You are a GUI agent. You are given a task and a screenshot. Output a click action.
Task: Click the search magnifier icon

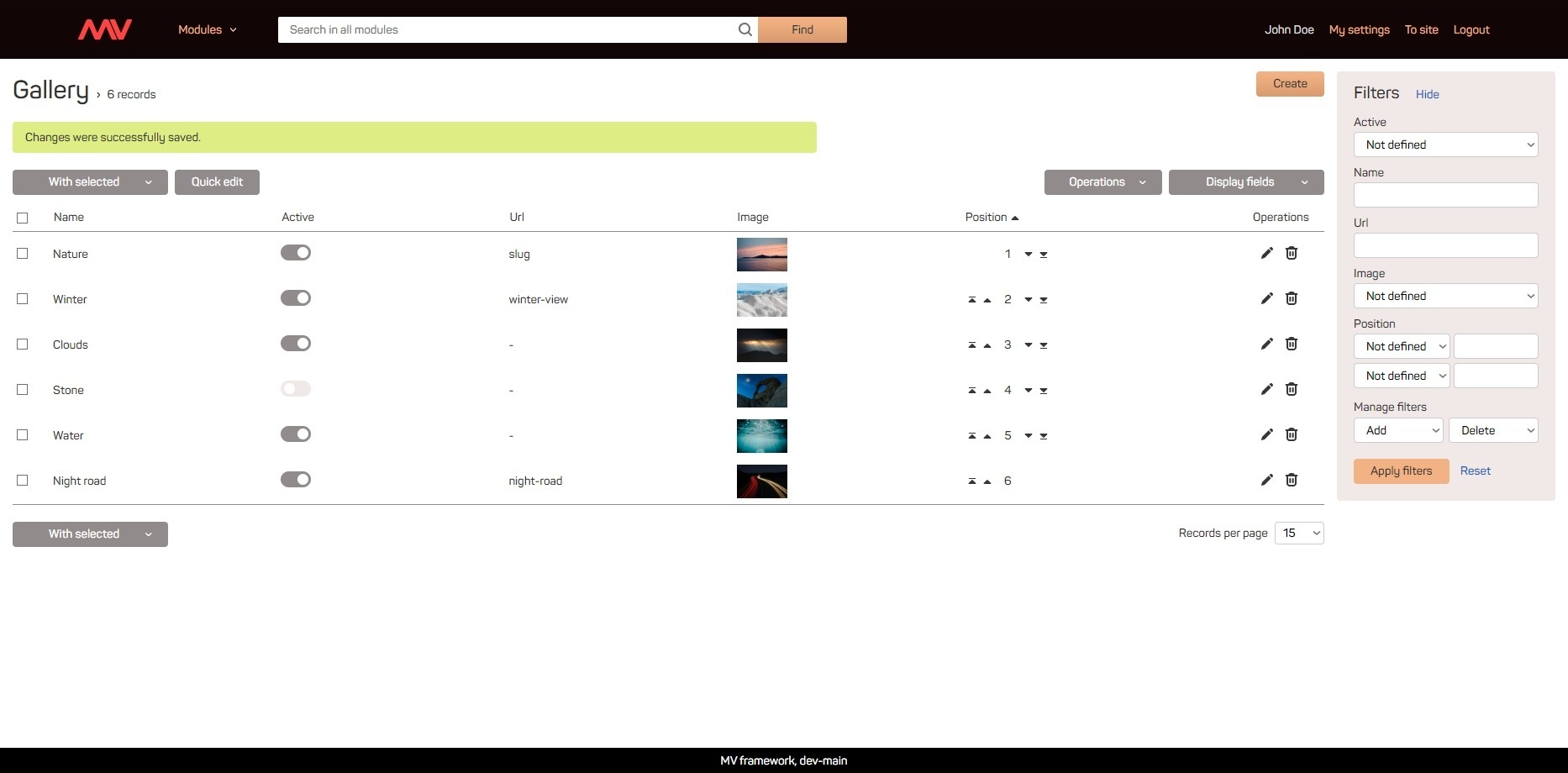(x=745, y=29)
